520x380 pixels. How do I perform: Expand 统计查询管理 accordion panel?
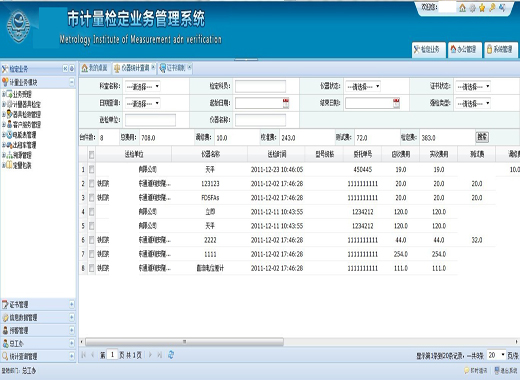pyautogui.click(x=72, y=356)
